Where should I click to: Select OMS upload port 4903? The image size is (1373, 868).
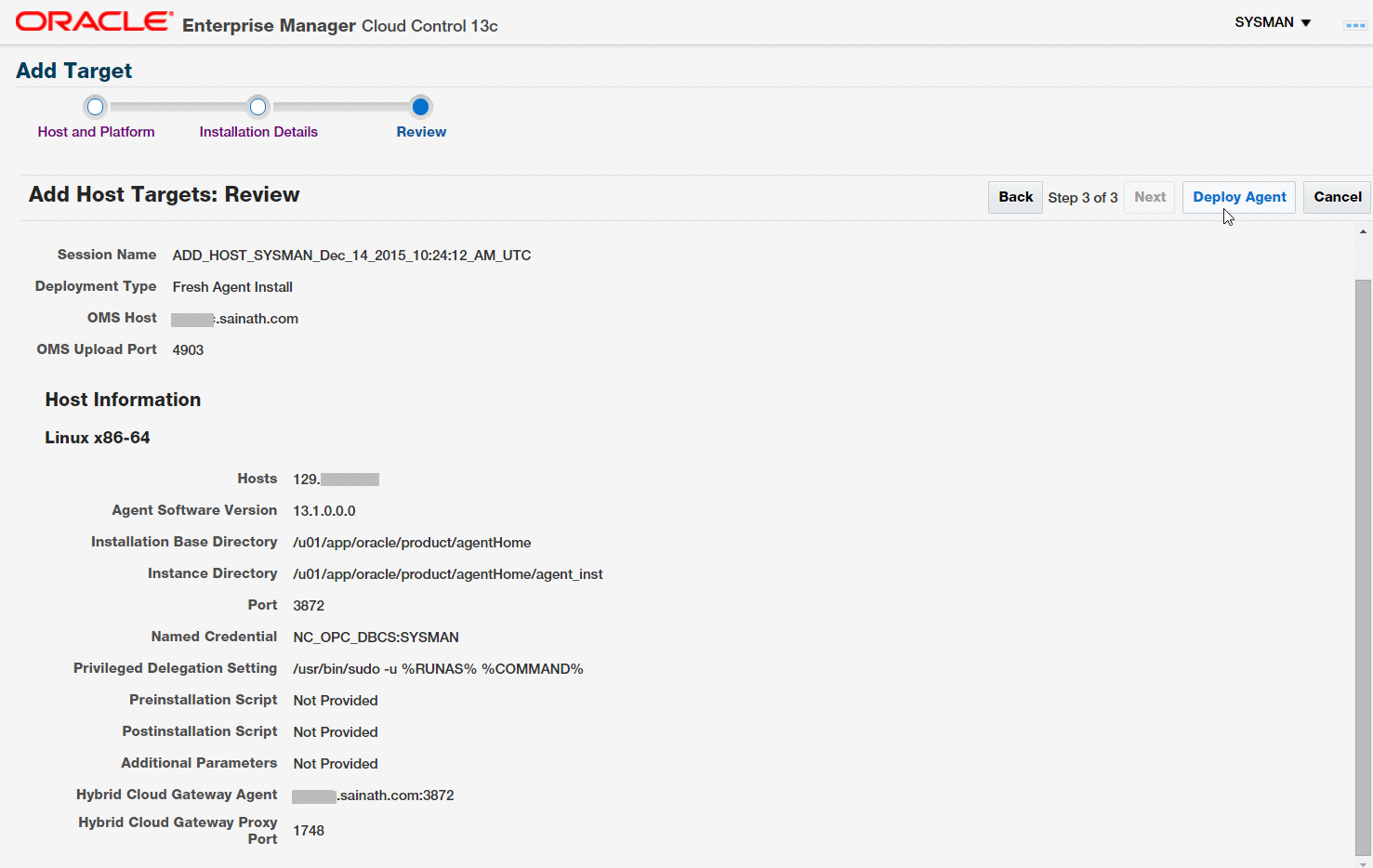188,350
